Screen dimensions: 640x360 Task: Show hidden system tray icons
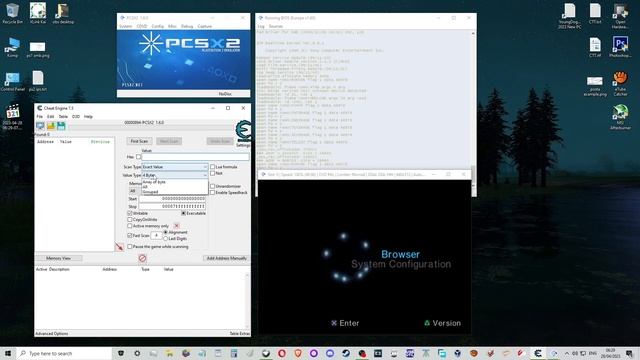click(567, 353)
